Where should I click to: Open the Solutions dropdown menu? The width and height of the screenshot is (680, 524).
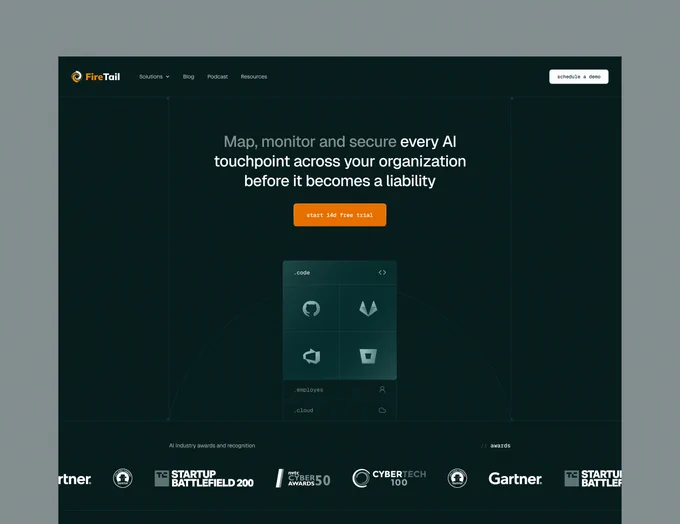154,77
